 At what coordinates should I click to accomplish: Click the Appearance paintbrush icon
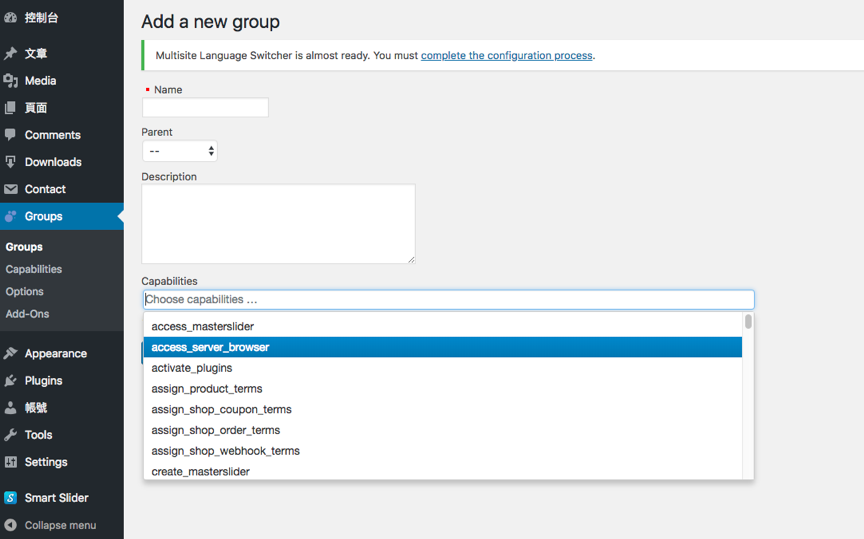11,354
